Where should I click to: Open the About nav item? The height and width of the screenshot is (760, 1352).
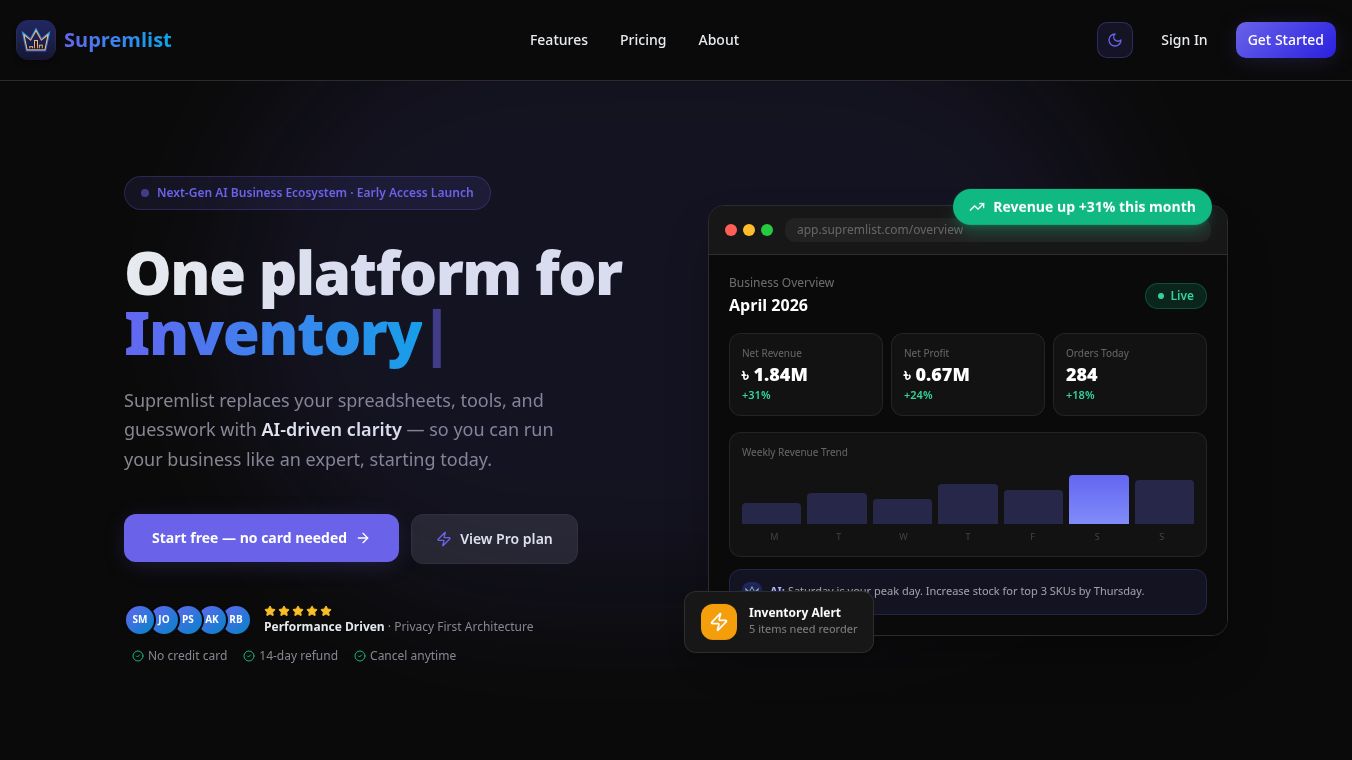pyautogui.click(x=719, y=40)
